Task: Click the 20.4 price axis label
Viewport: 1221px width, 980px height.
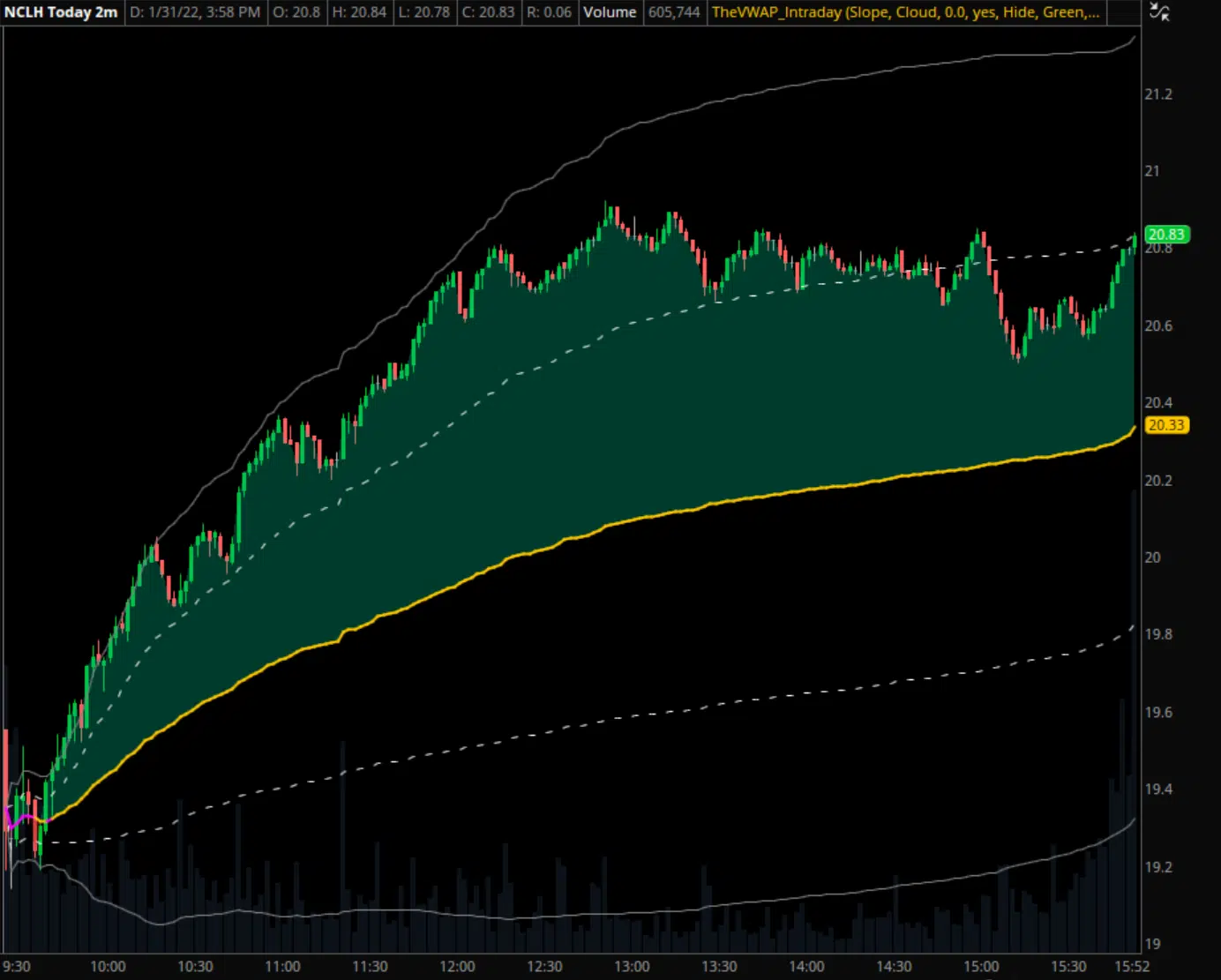Action: click(x=1158, y=403)
